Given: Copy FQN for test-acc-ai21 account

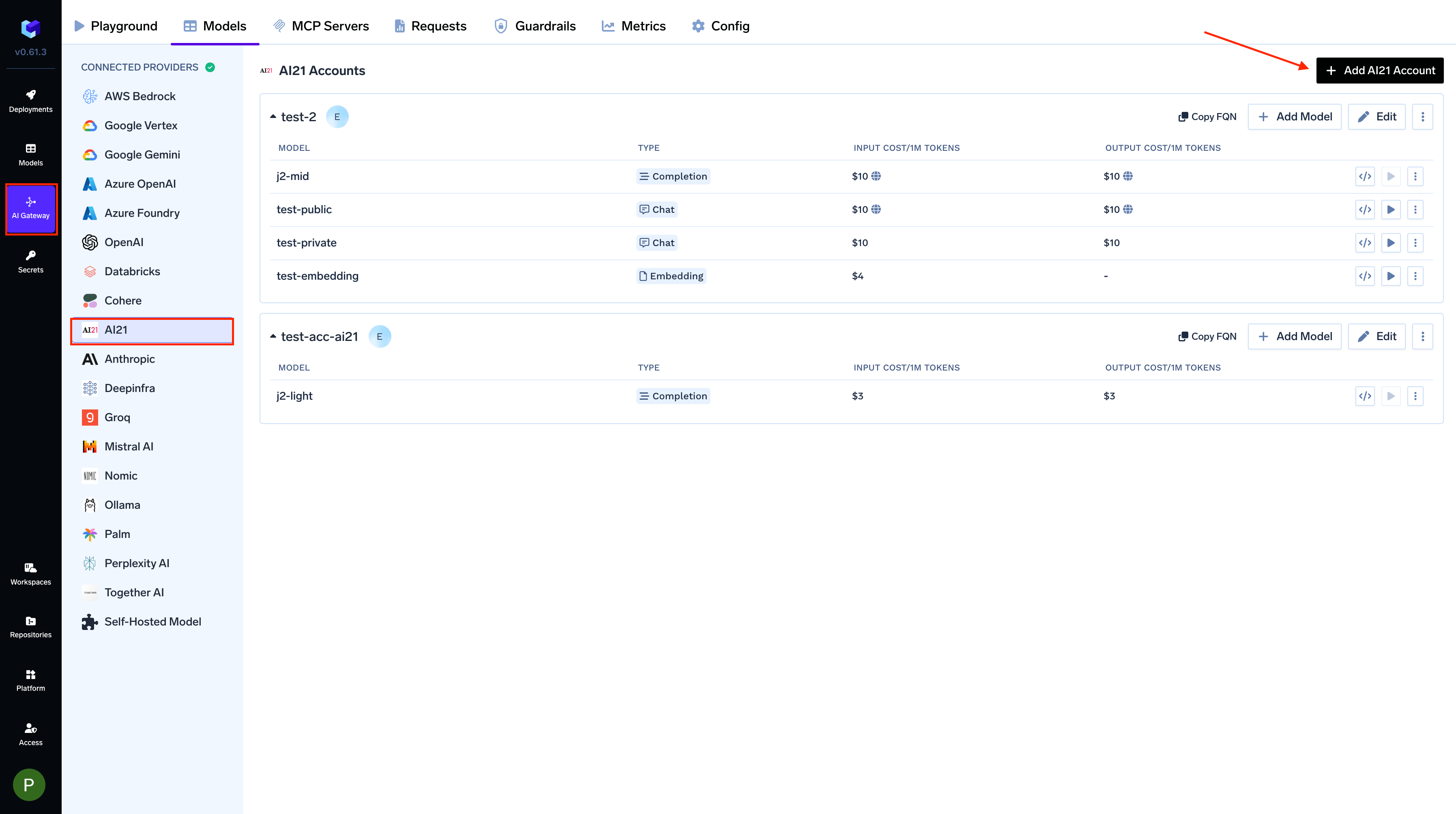Looking at the screenshot, I should click(x=1207, y=337).
